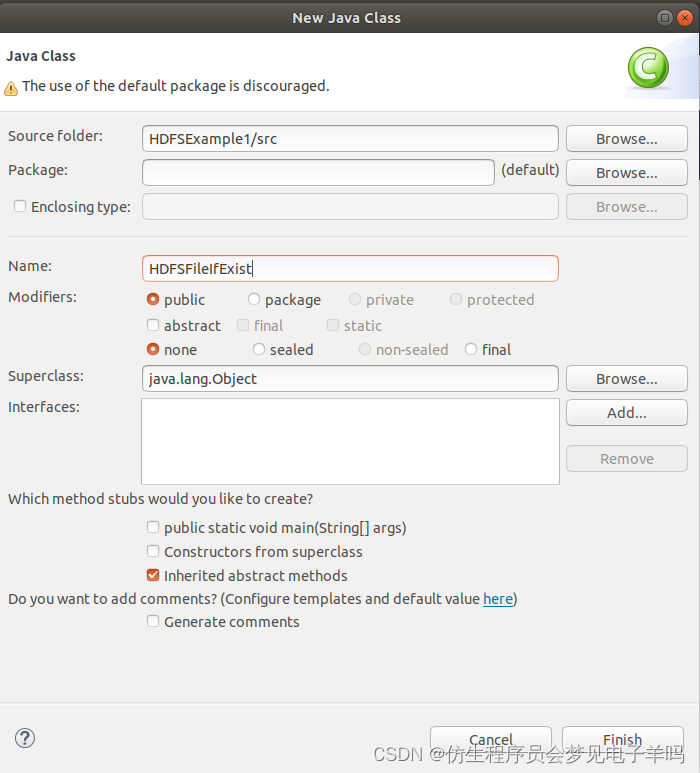This screenshot has height=773, width=700.
Task: Click the Superclass java.lang.Object field
Action: (x=350, y=379)
